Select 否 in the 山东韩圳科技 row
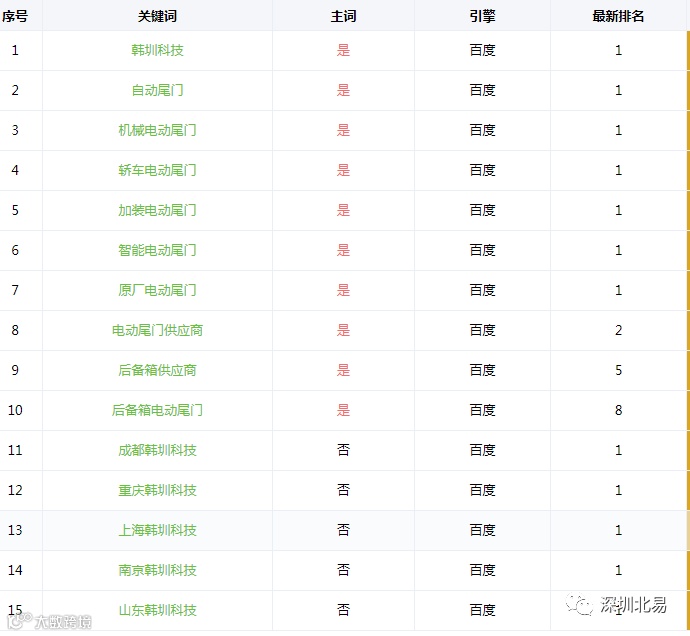The width and height of the screenshot is (690, 636). pyautogui.click(x=343, y=610)
